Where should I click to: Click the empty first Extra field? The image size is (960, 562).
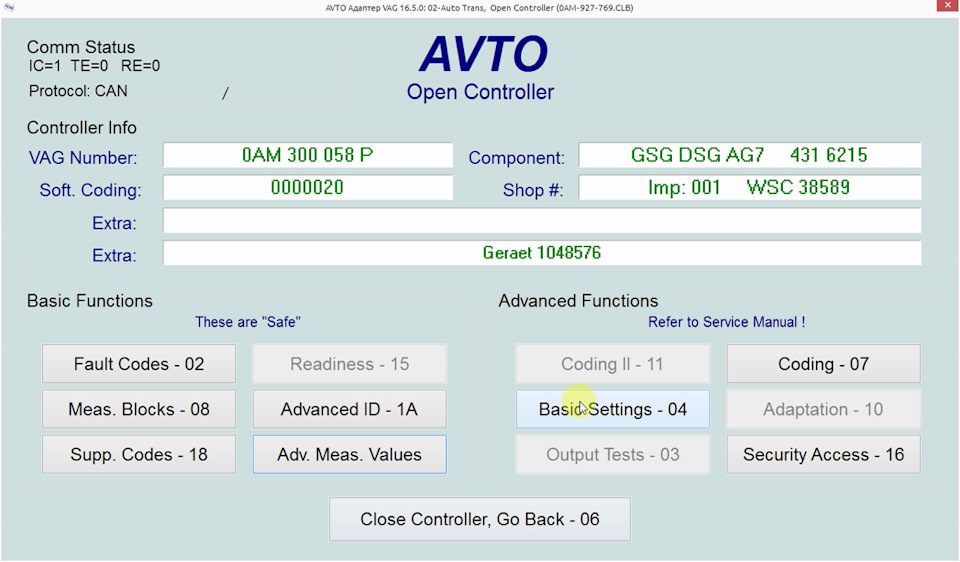(542, 220)
